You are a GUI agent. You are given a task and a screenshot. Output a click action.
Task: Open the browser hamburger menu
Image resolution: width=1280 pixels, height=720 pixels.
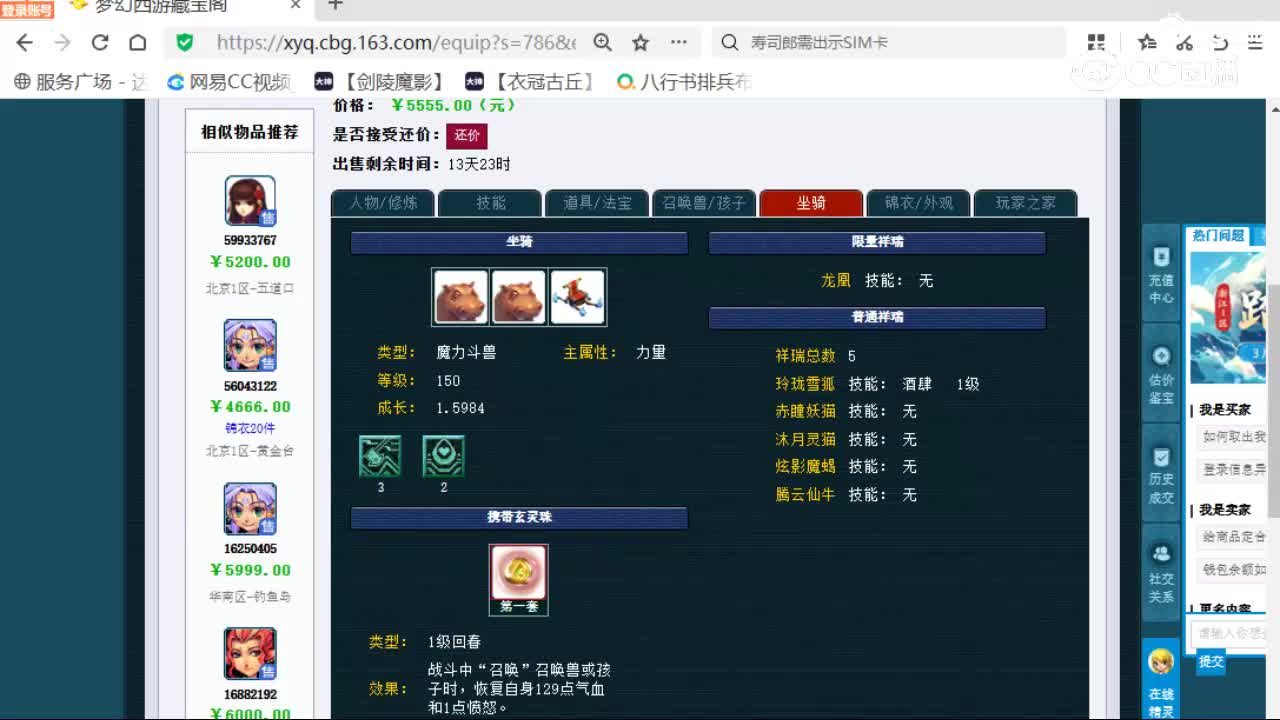(x=1256, y=42)
